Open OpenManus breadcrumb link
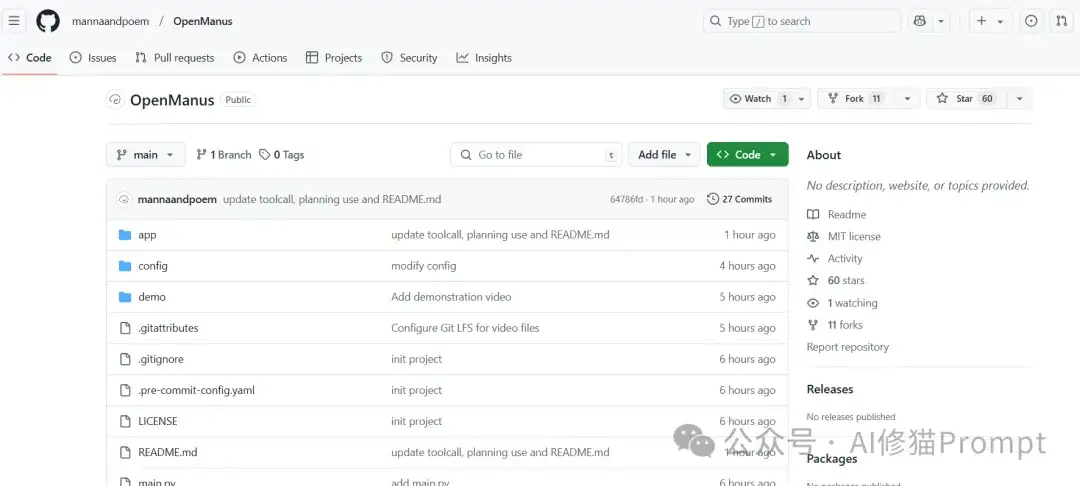The height and width of the screenshot is (486, 1080). [202, 21]
